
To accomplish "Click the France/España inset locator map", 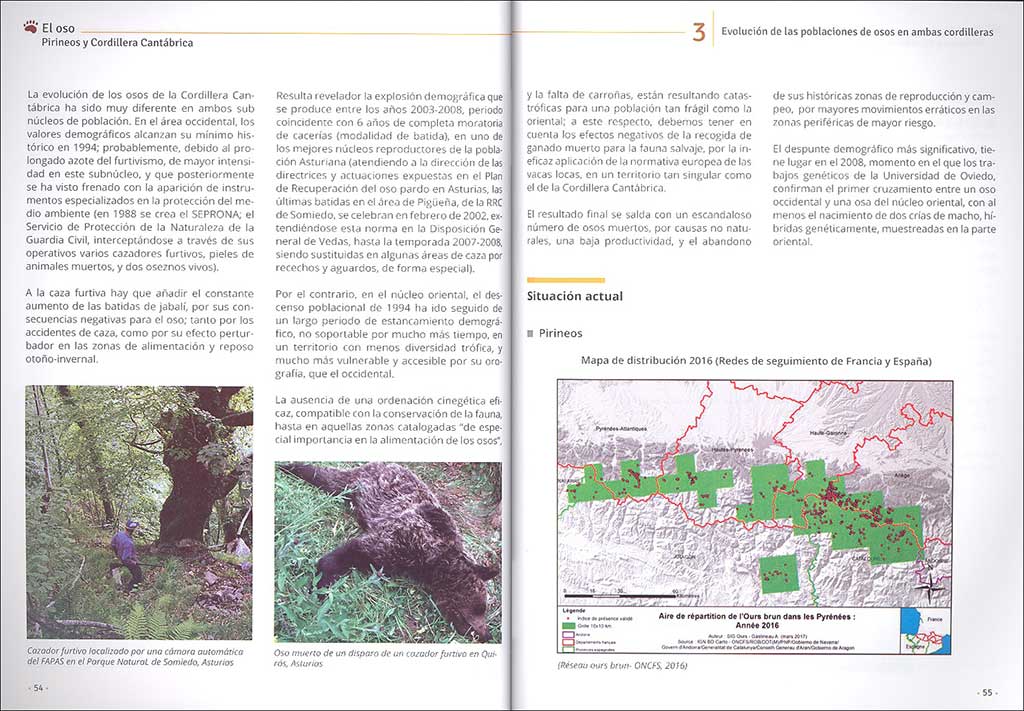I will (x=925, y=630).
